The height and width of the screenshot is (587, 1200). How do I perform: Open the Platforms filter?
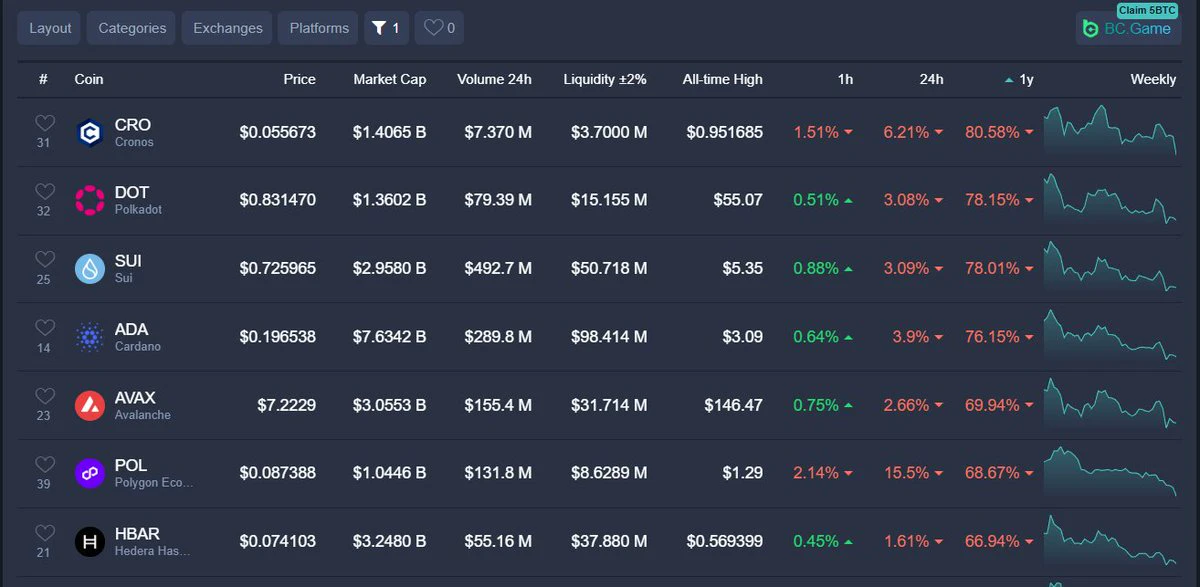319,28
